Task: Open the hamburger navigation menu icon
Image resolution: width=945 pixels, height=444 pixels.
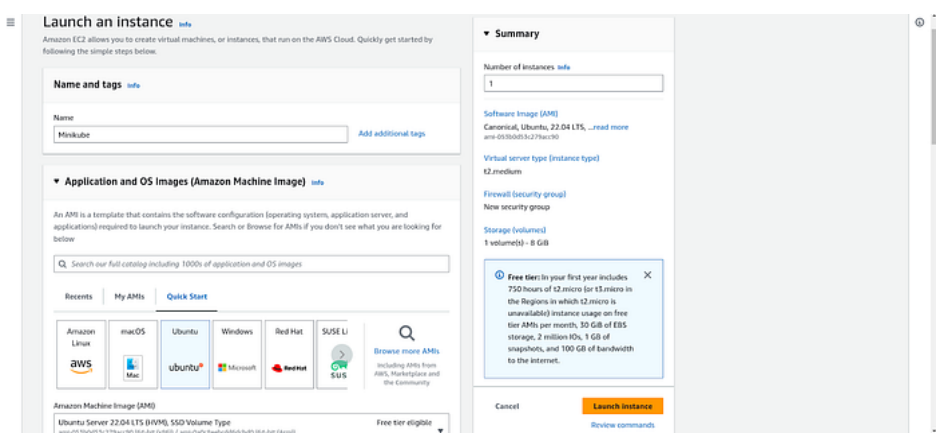Action: pyautogui.click(x=10, y=22)
